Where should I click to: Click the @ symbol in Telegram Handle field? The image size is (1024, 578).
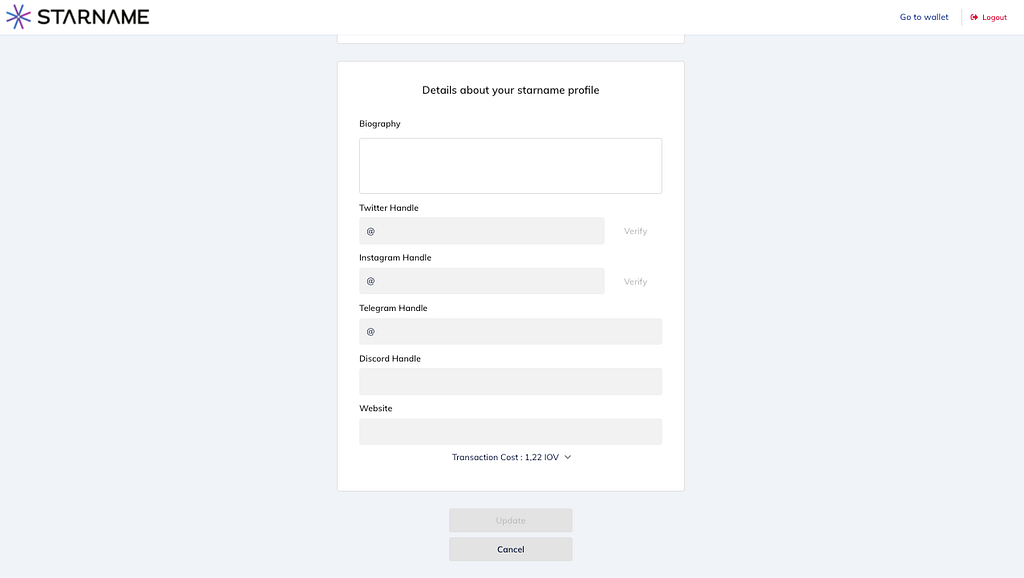[370, 332]
